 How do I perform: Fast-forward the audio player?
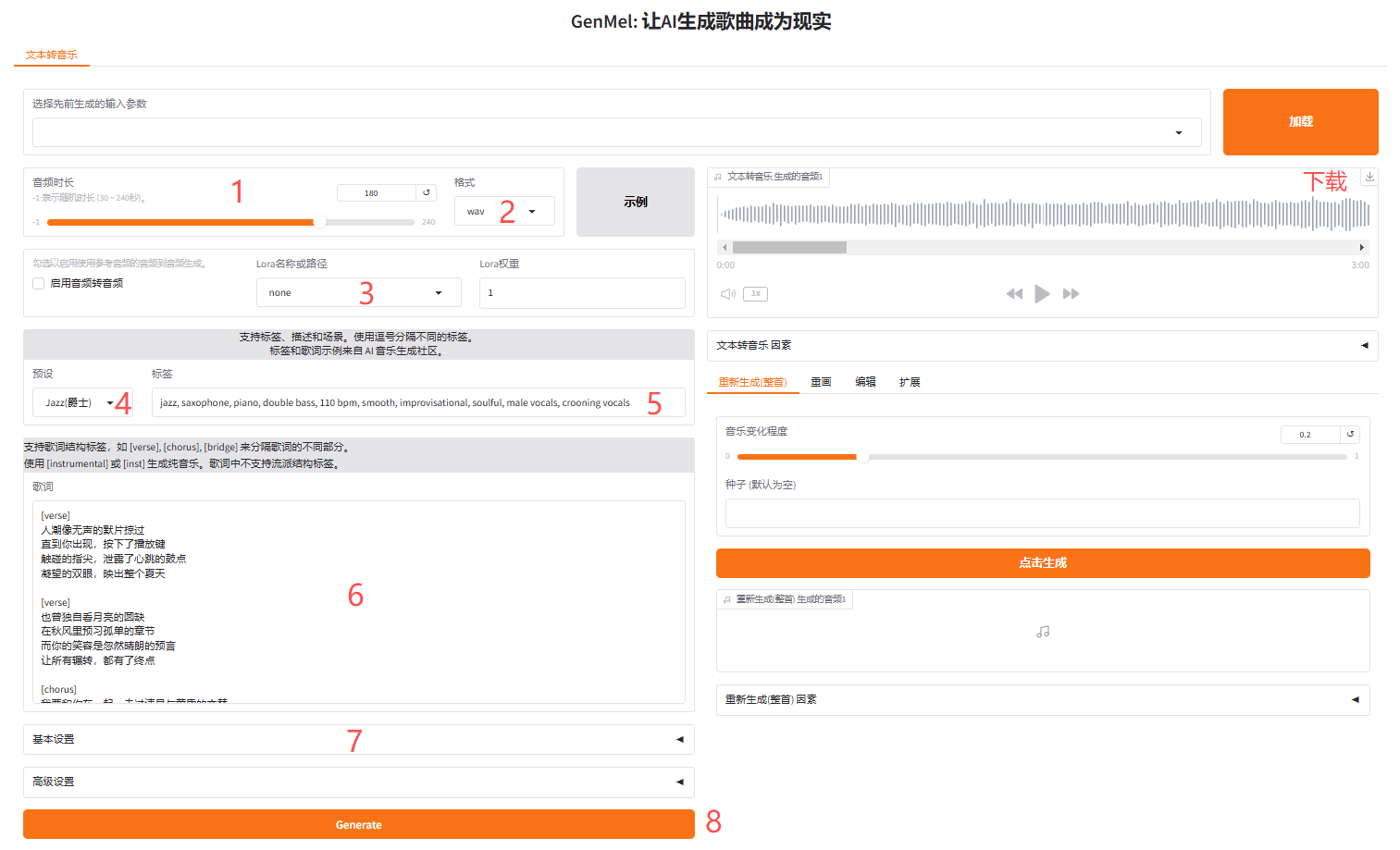(x=1072, y=294)
